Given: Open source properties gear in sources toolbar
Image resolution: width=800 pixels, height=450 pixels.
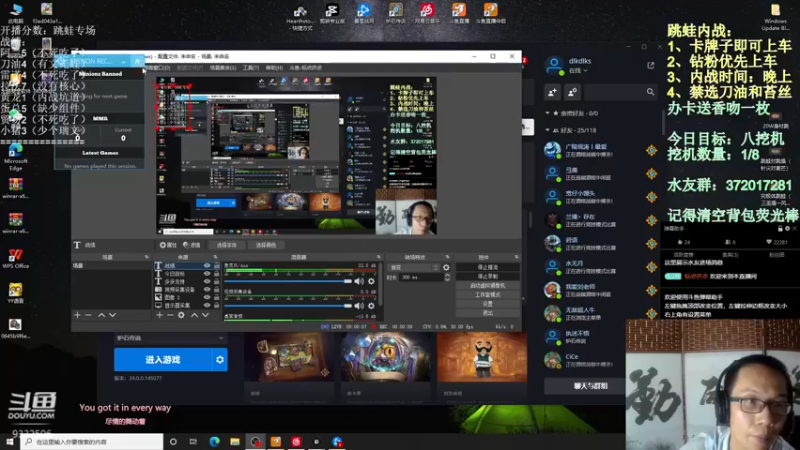Looking at the screenshot, I should click(181, 315).
